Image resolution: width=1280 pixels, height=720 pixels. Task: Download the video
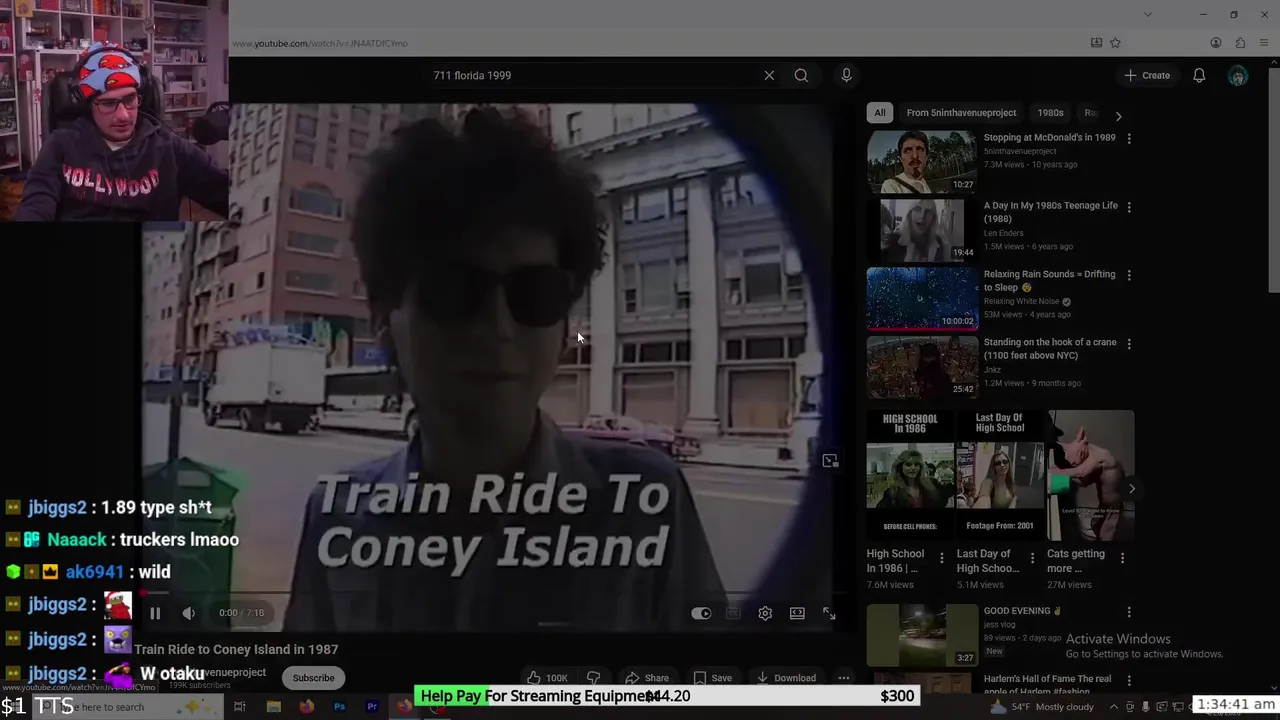point(787,678)
